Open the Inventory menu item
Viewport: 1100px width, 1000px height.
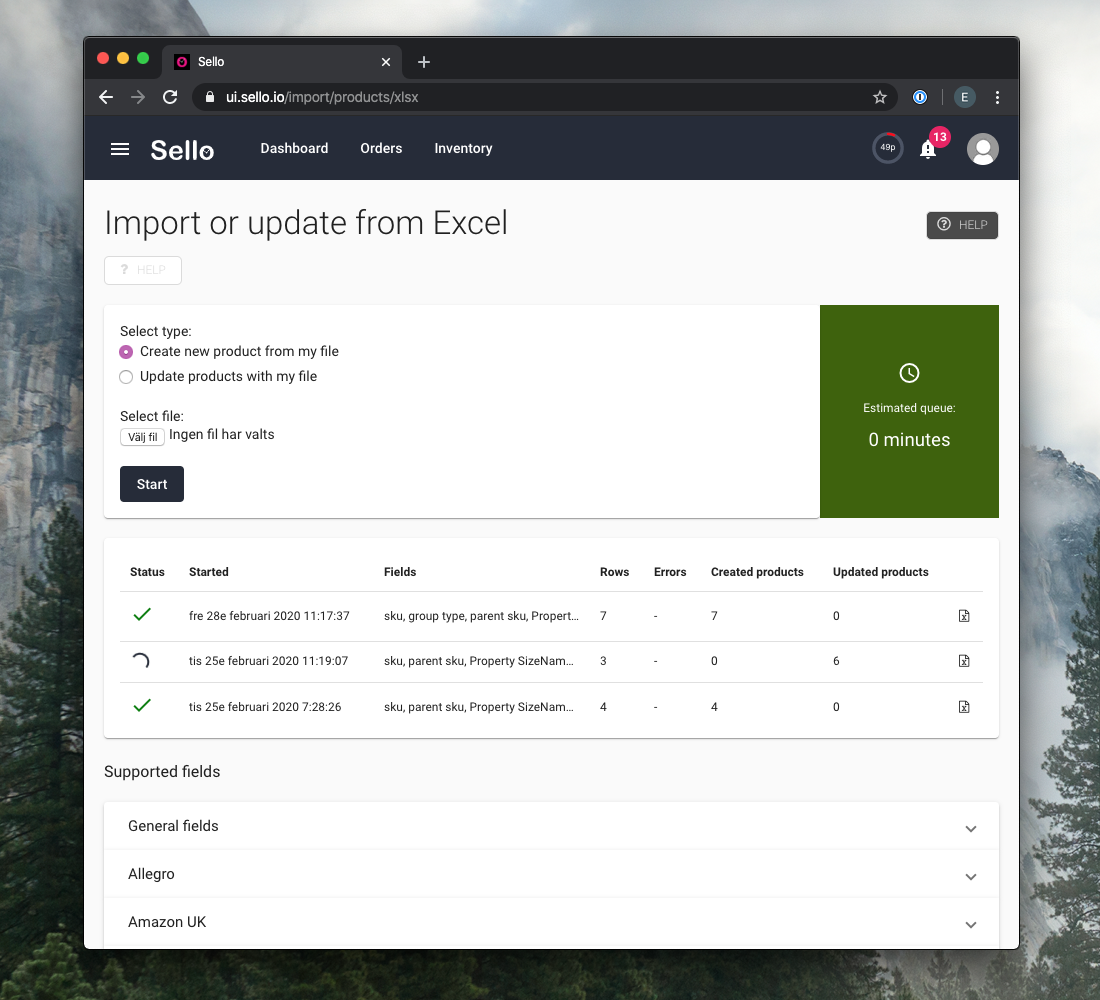tap(463, 149)
